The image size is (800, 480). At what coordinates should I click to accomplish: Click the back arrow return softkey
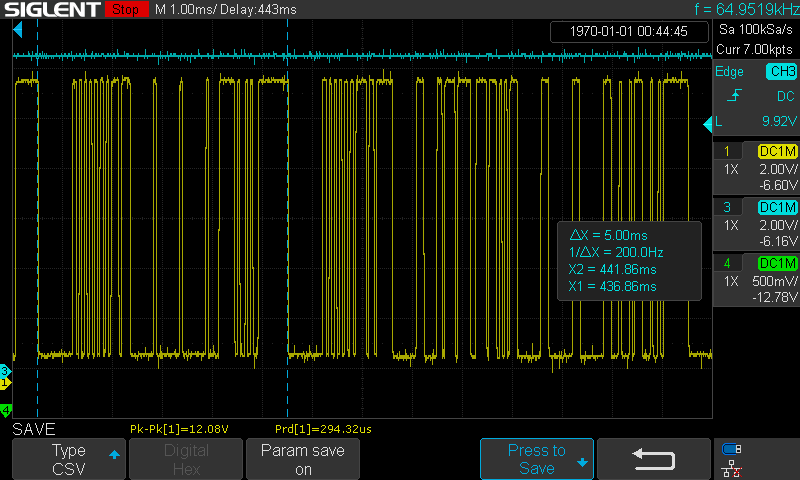click(x=654, y=460)
